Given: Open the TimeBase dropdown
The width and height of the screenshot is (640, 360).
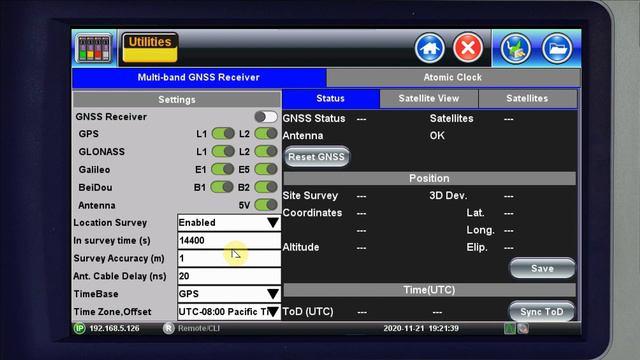Looking at the screenshot, I should [x=229, y=294].
